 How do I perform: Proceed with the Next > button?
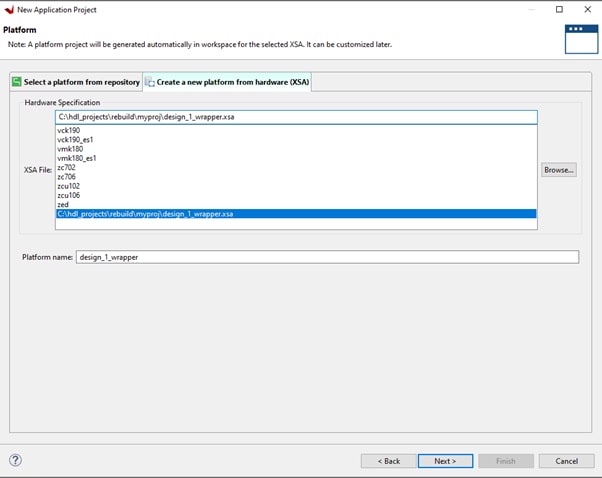click(445, 461)
